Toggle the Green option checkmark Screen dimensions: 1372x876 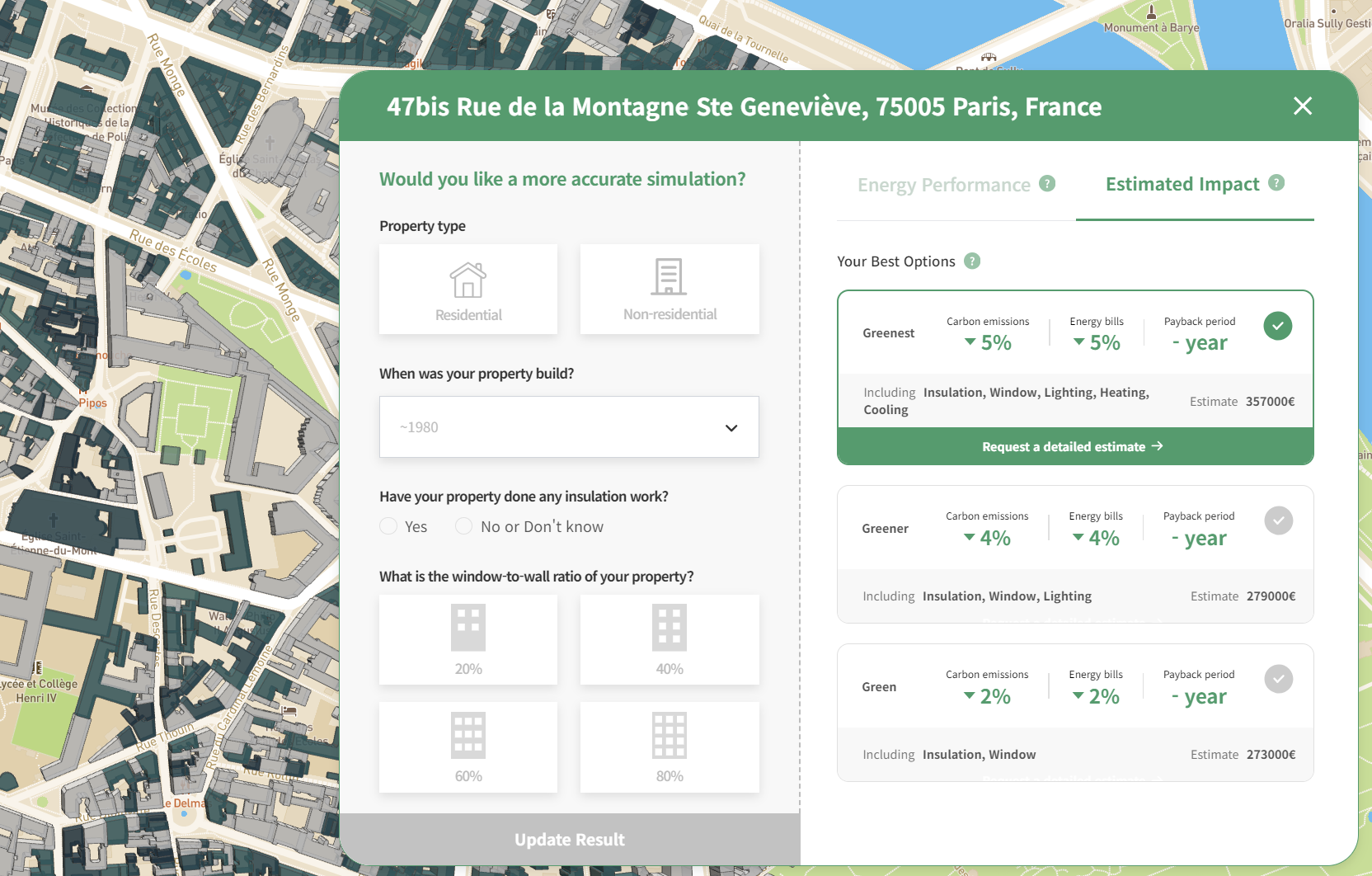1279,679
